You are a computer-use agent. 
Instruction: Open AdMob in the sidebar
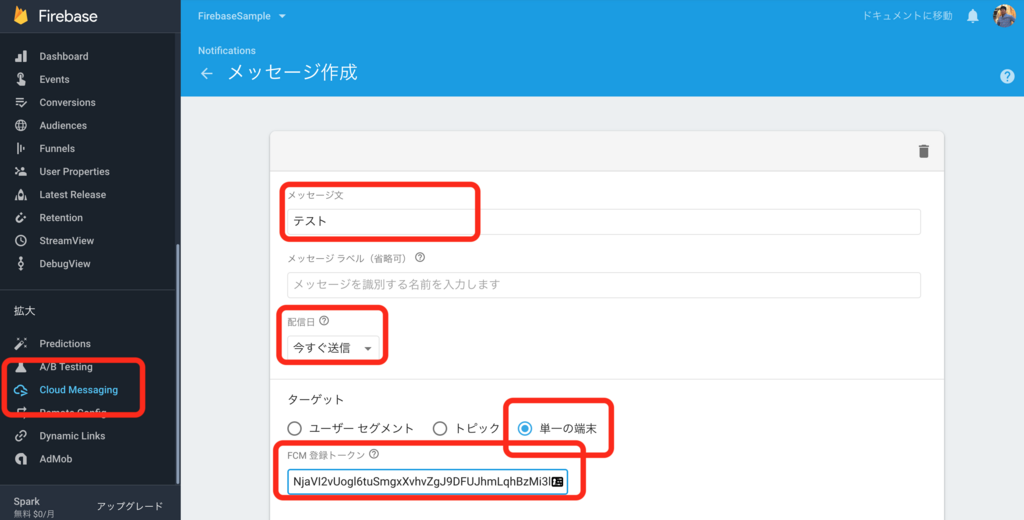pos(56,459)
